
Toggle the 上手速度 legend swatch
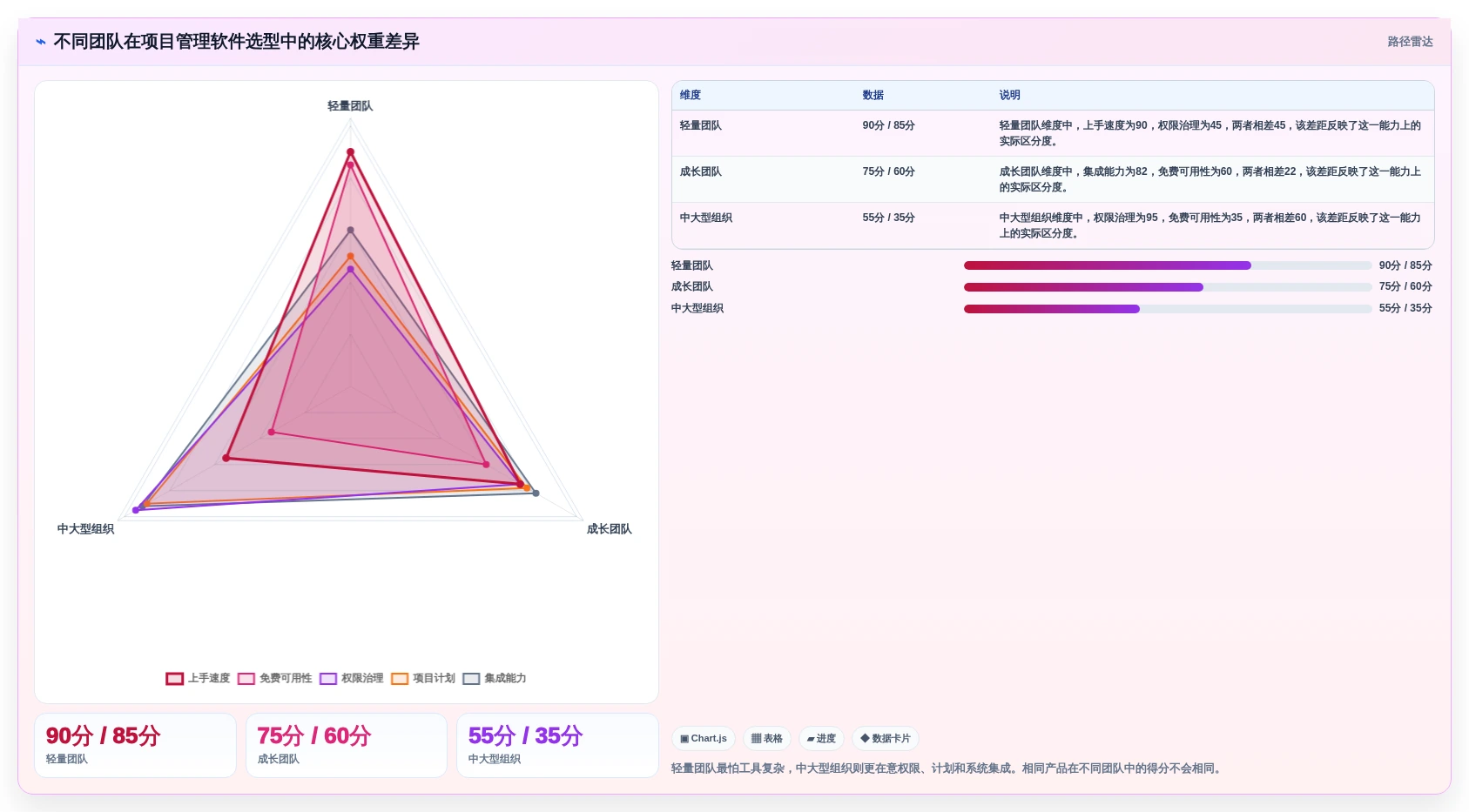click(x=175, y=679)
